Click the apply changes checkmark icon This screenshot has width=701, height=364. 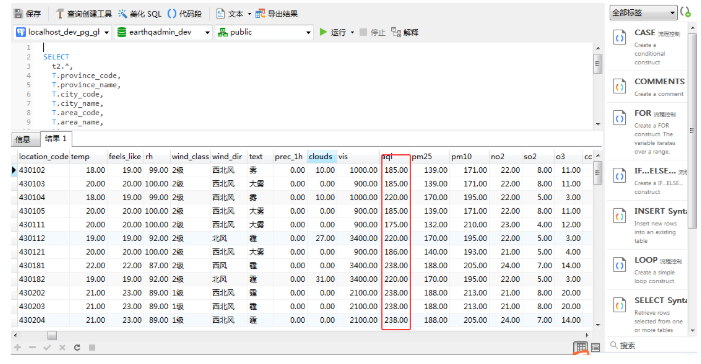click(47, 347)
